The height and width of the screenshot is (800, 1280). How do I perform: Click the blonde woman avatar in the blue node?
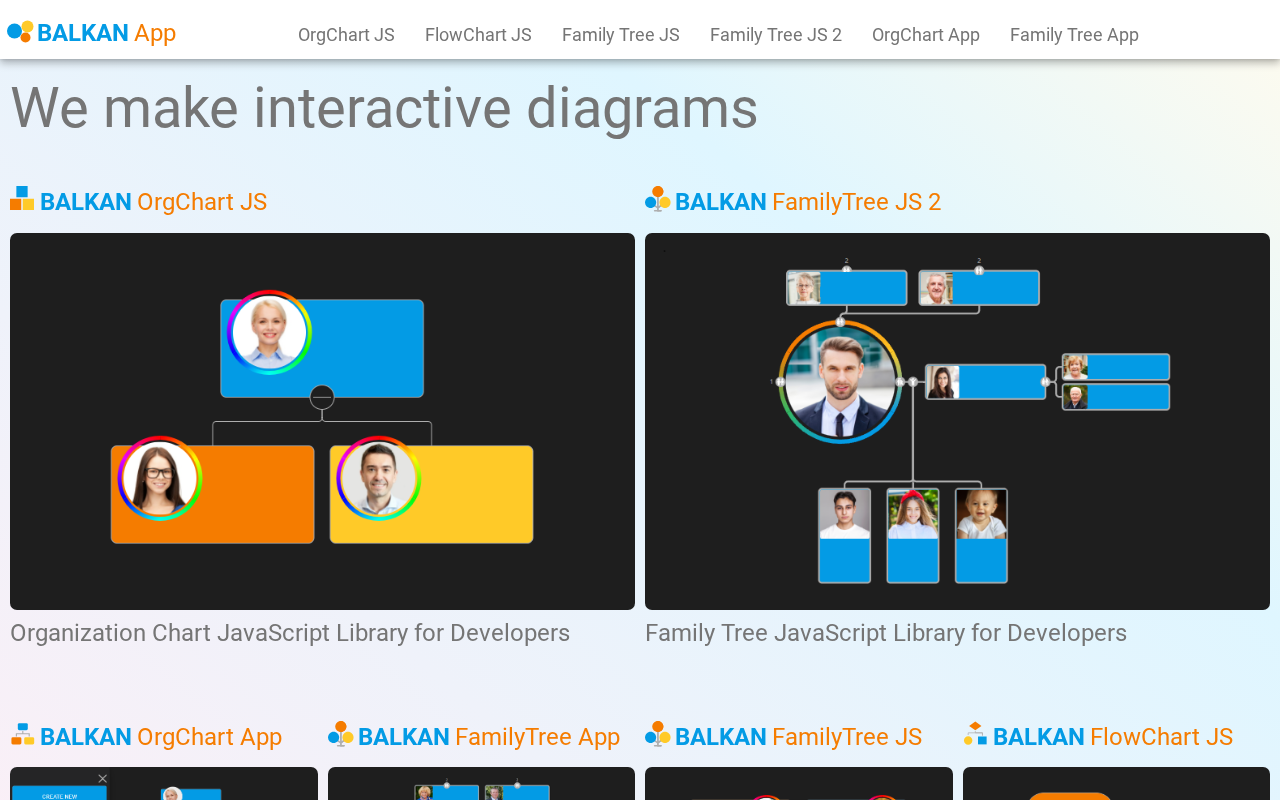269,332
